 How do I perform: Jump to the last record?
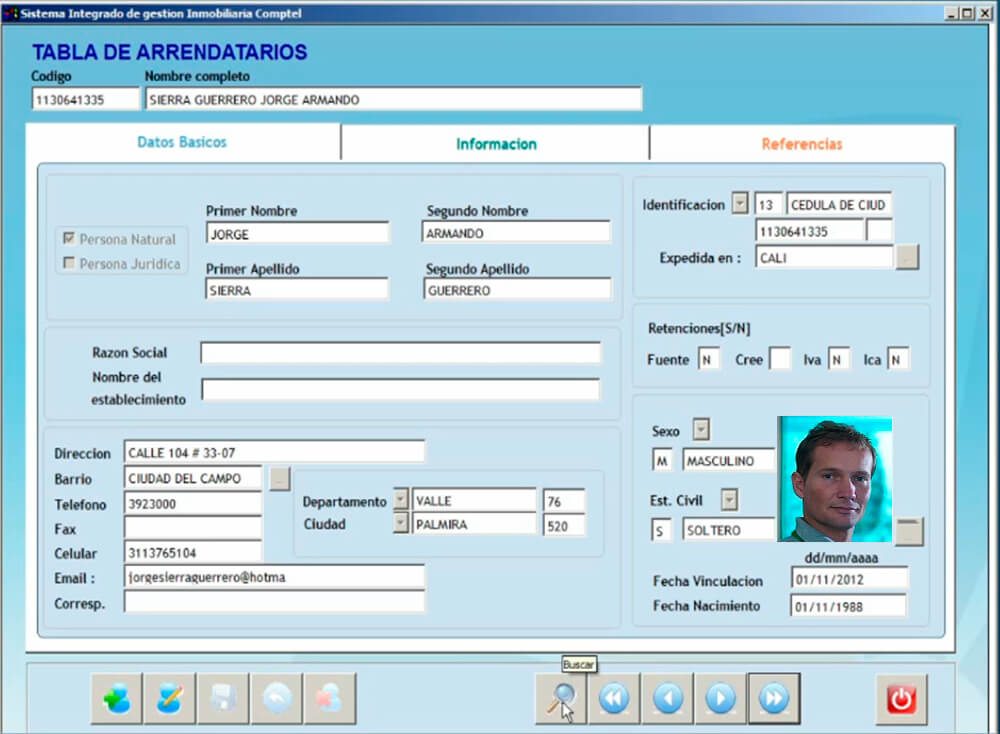point(773,698)
